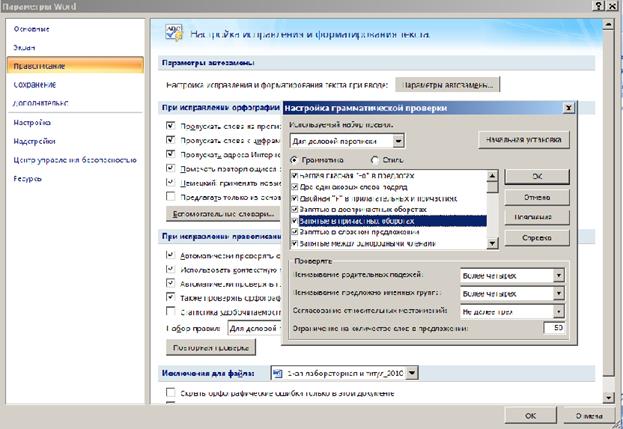Screen dimensions: 623x429
Task: Select the Стиль radio button
Action: click(375, 159)
